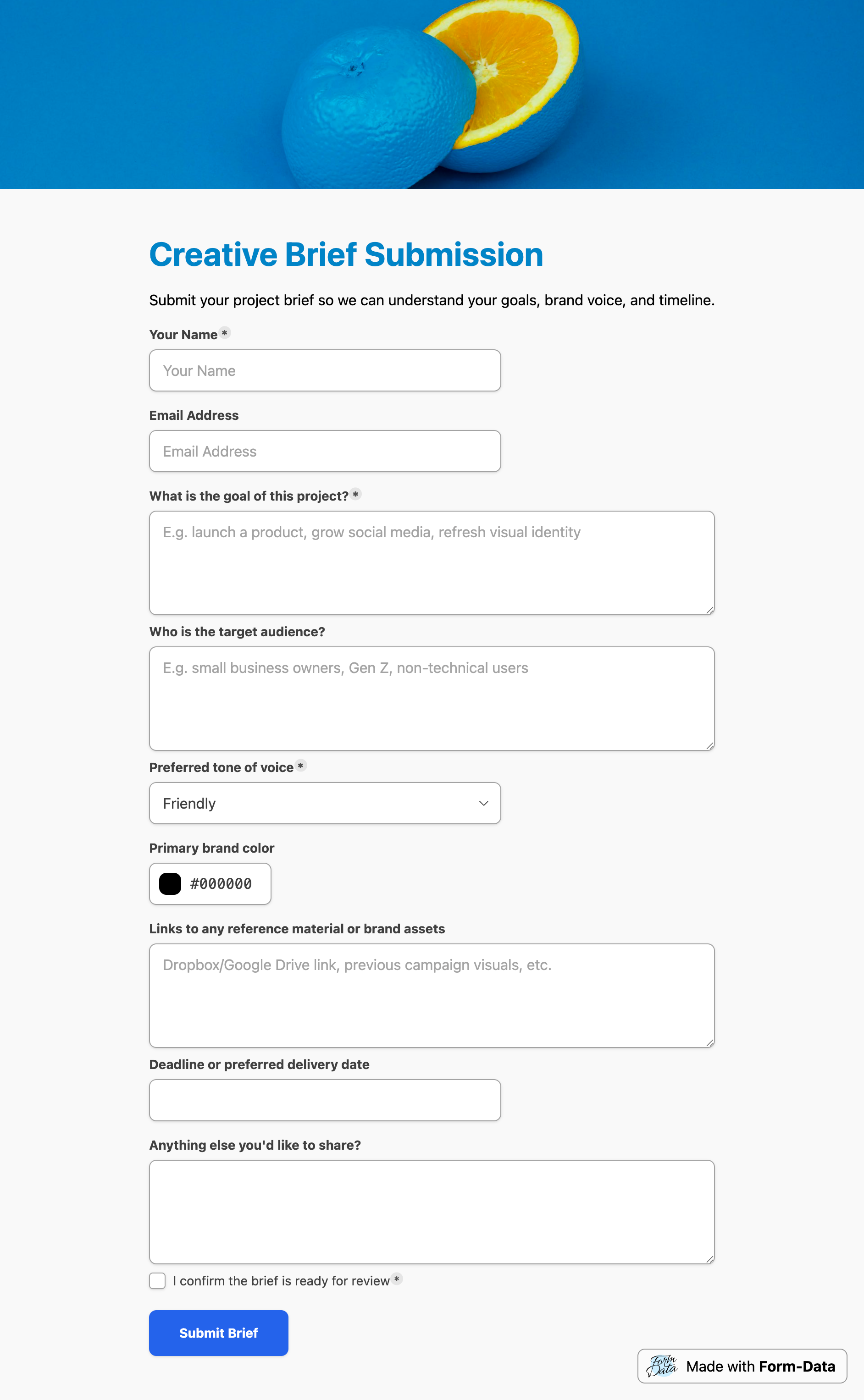
Task: Click the chevron on the tone dropdown
Action: 483,803
